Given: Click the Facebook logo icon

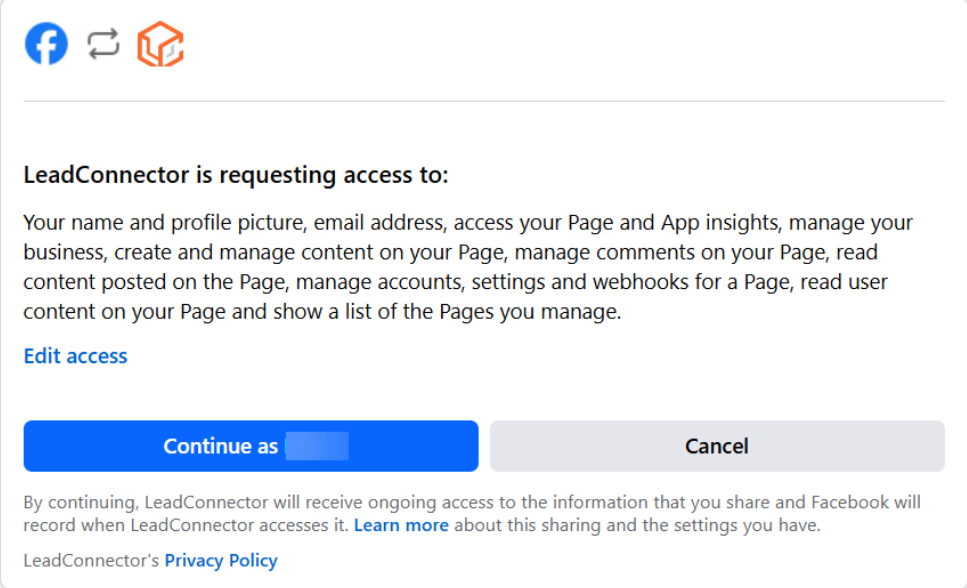Looking at the screenshot, I should point(46,45).
